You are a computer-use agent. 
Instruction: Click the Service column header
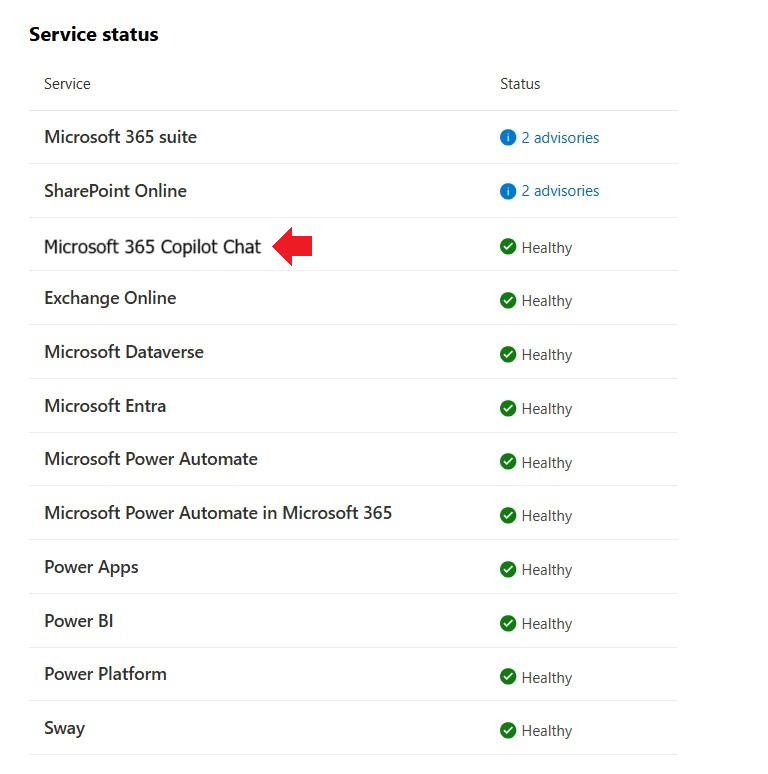[x=67, y=84]
